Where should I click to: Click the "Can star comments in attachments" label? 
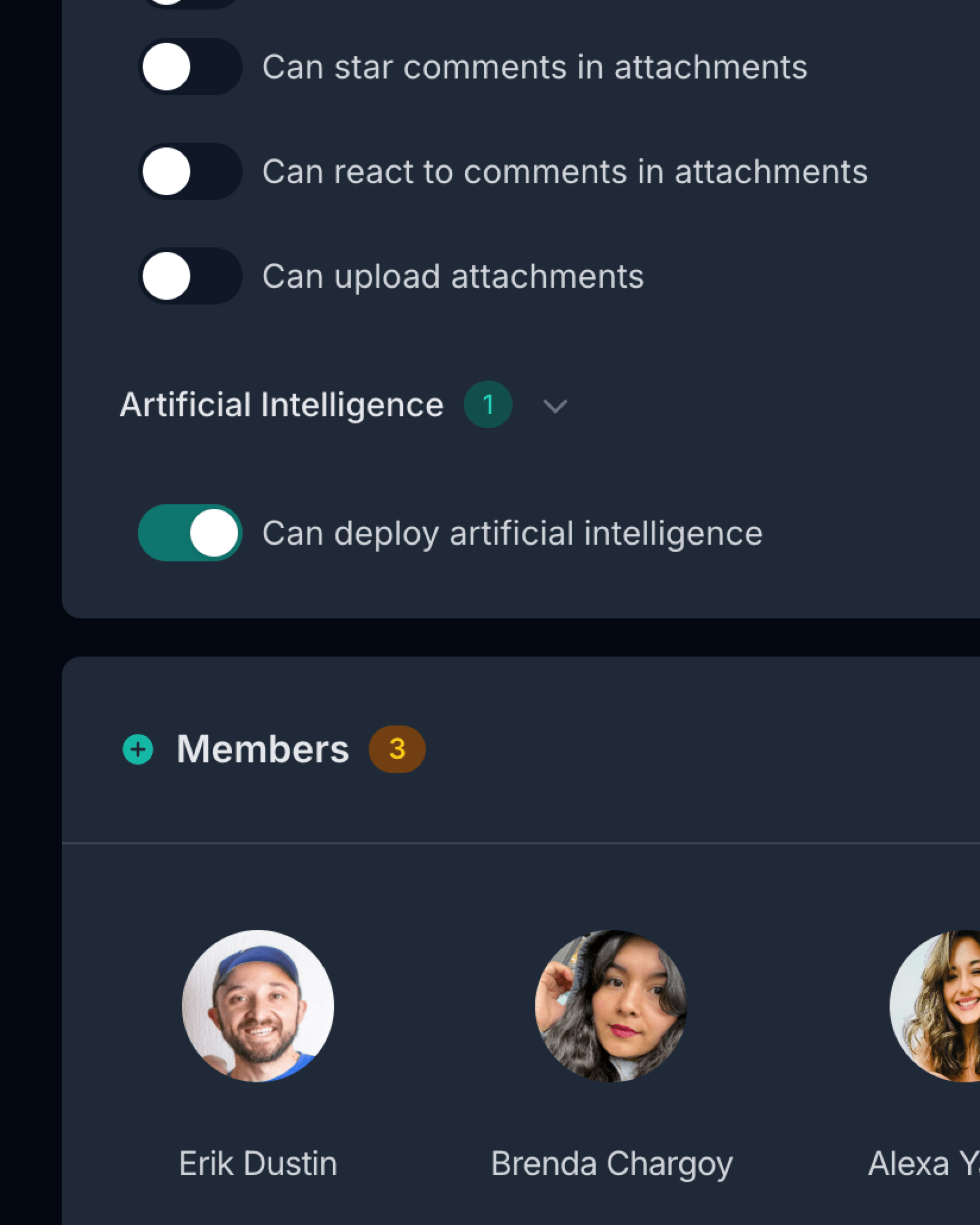534,67
